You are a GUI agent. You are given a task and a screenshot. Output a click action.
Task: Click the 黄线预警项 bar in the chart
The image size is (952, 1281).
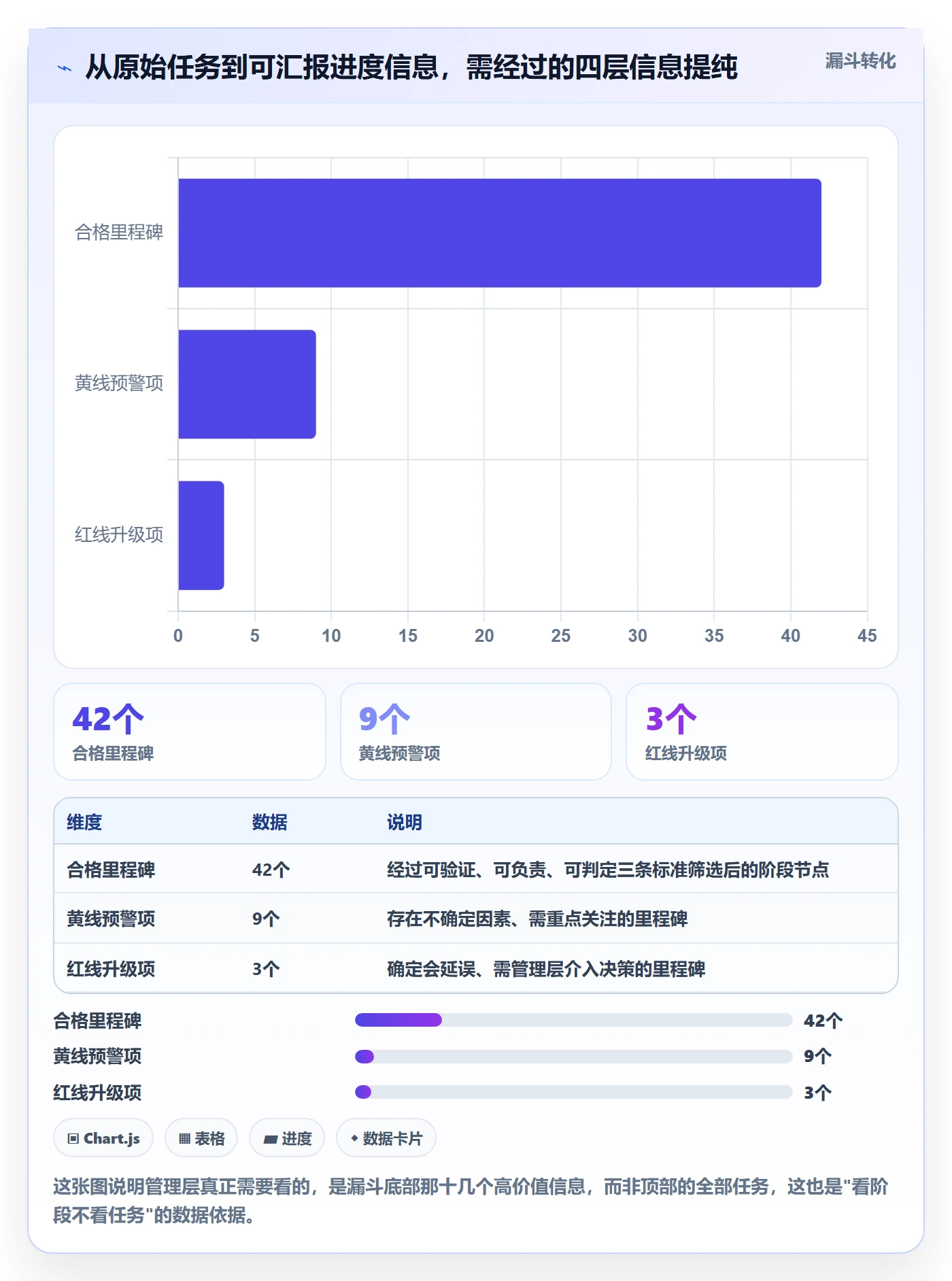pyautogui.click(x=247, y=384)
